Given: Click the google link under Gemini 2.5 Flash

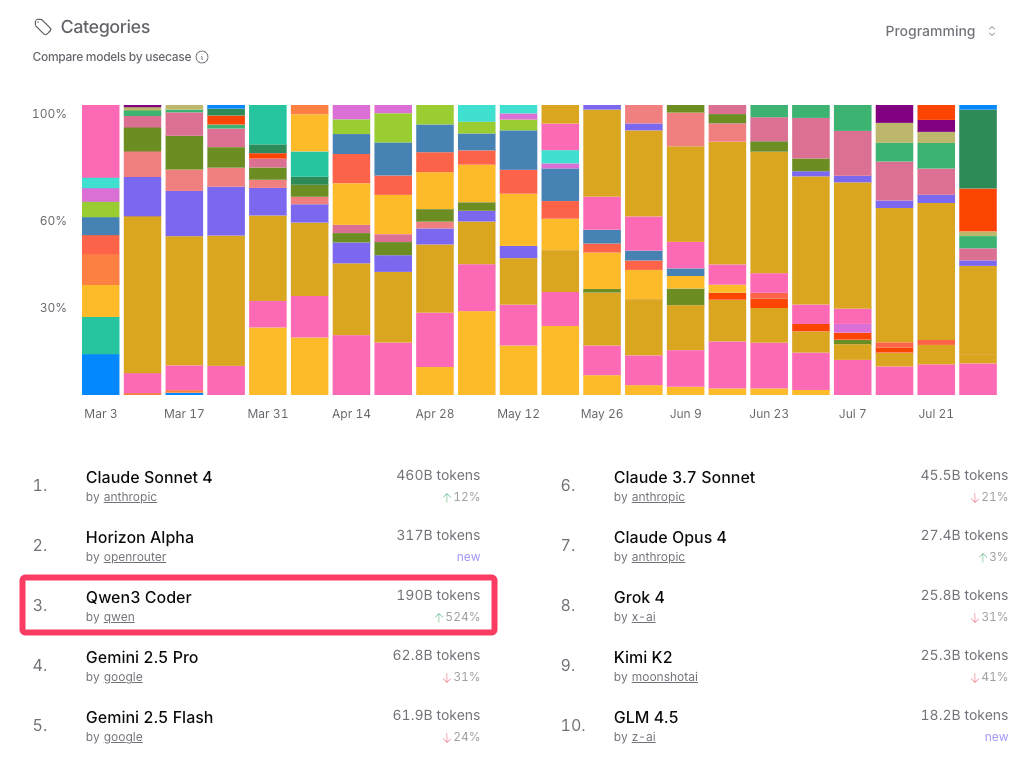Looking at the screenshot, I should click(123, 737).
